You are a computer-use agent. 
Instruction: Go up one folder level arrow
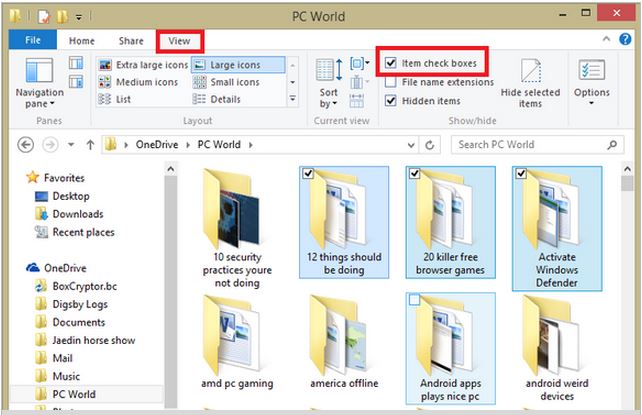90,144
